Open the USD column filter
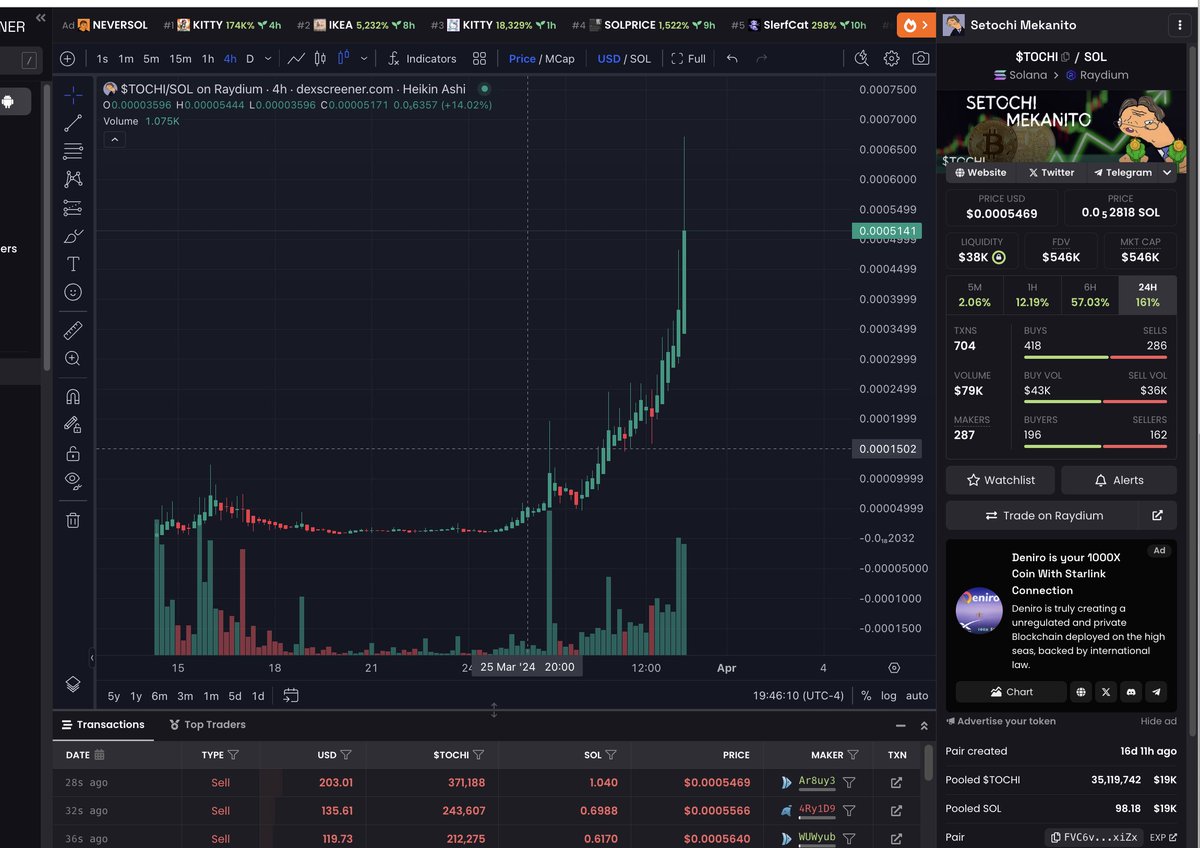Viewport: 1200px width, 848px height. coord(346,755)
